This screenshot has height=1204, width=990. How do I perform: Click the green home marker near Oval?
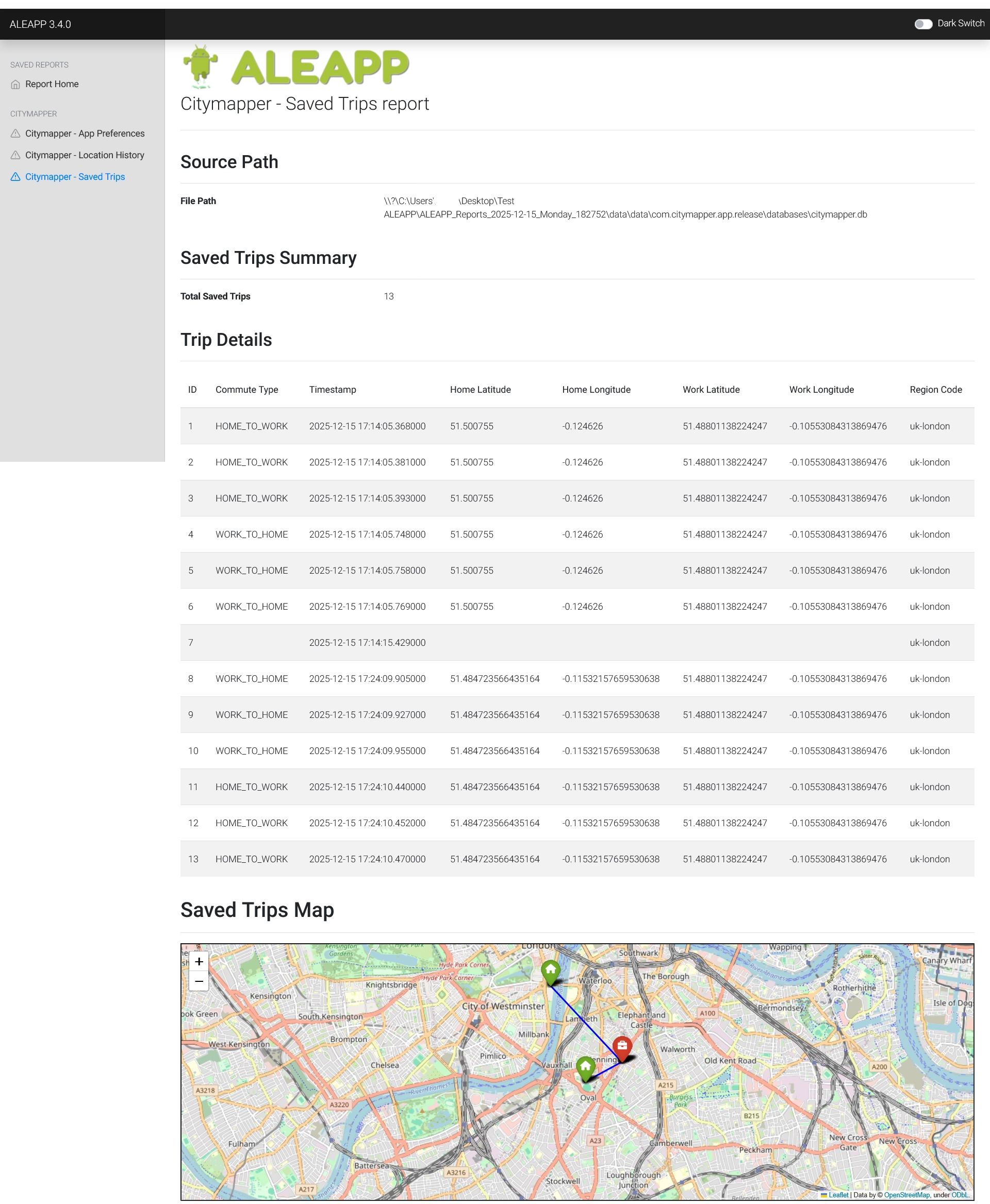coord(586,1067)
